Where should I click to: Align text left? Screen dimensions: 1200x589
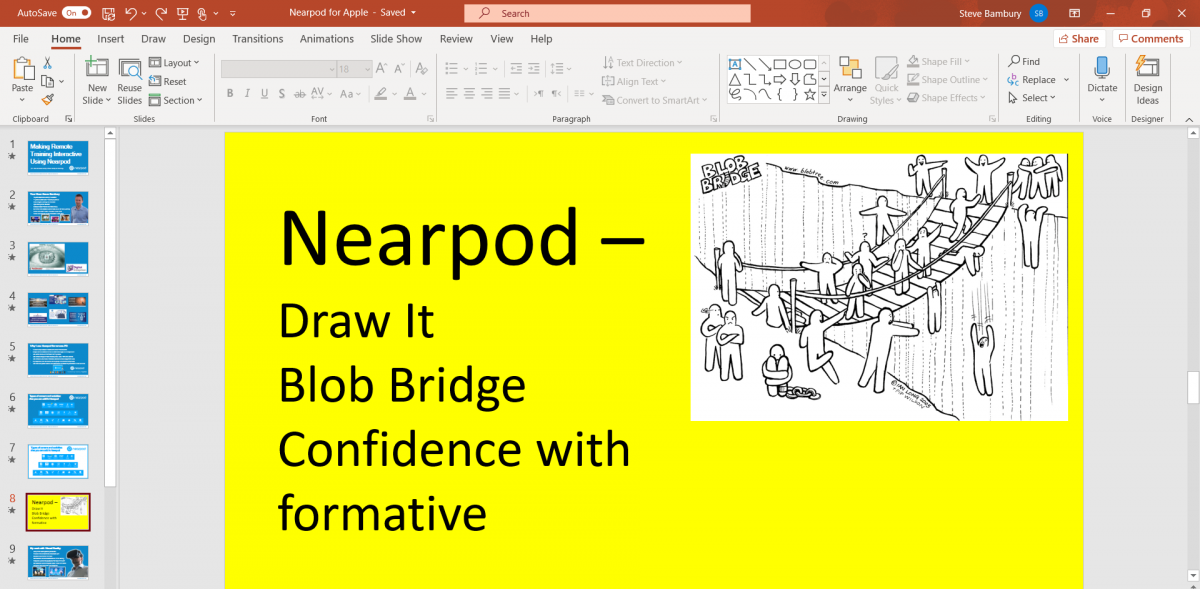451,93
